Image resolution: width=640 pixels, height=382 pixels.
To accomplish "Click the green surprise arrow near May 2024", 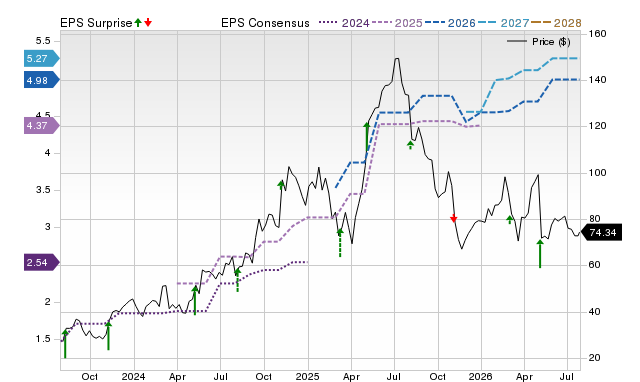I will (x=195, y=300).
